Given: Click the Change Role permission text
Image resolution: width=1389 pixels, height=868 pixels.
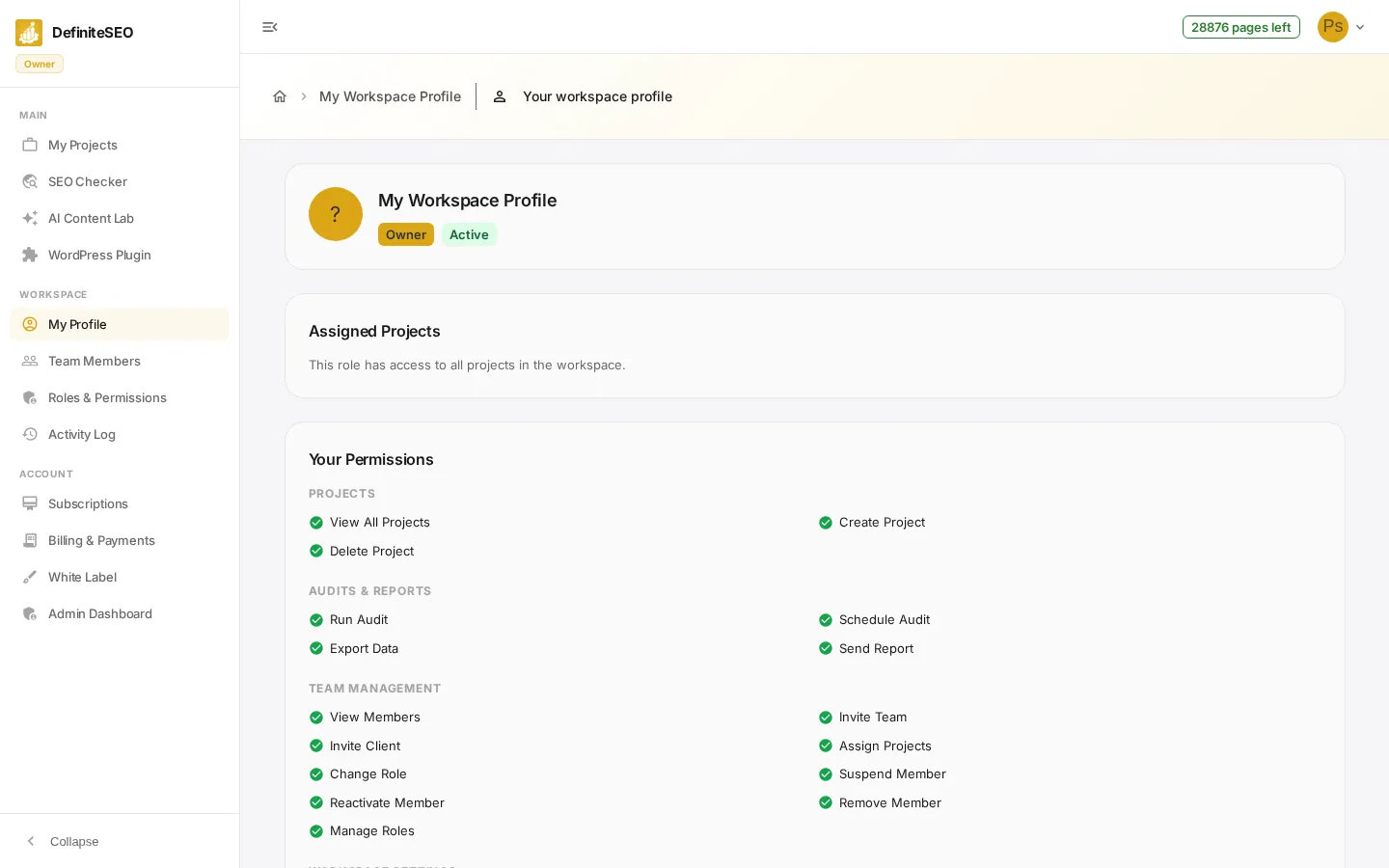Looking at the screenshot, I should point(368,773).
